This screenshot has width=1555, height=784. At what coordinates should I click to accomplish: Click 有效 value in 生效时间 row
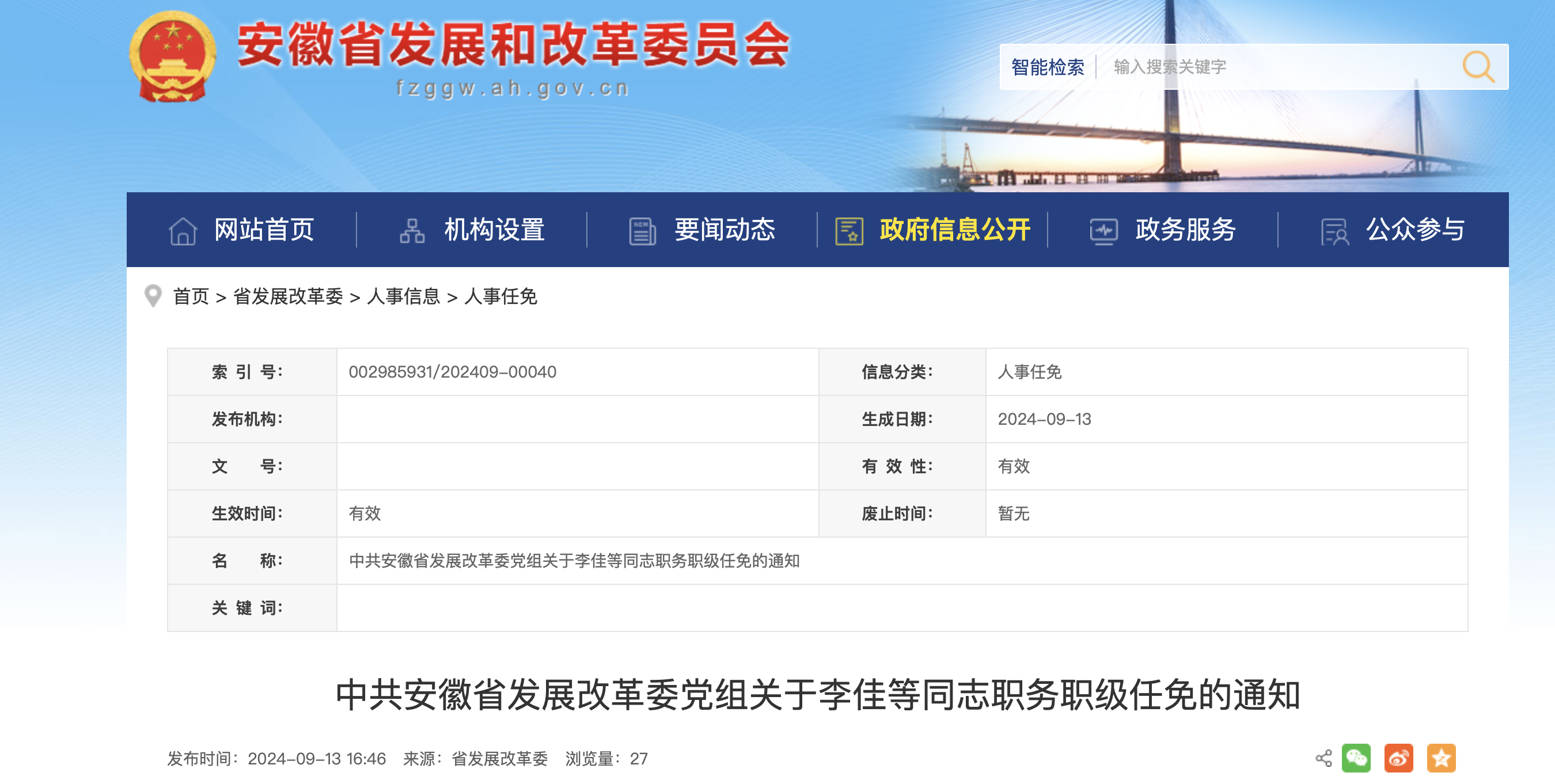click(x=365, y=513)
